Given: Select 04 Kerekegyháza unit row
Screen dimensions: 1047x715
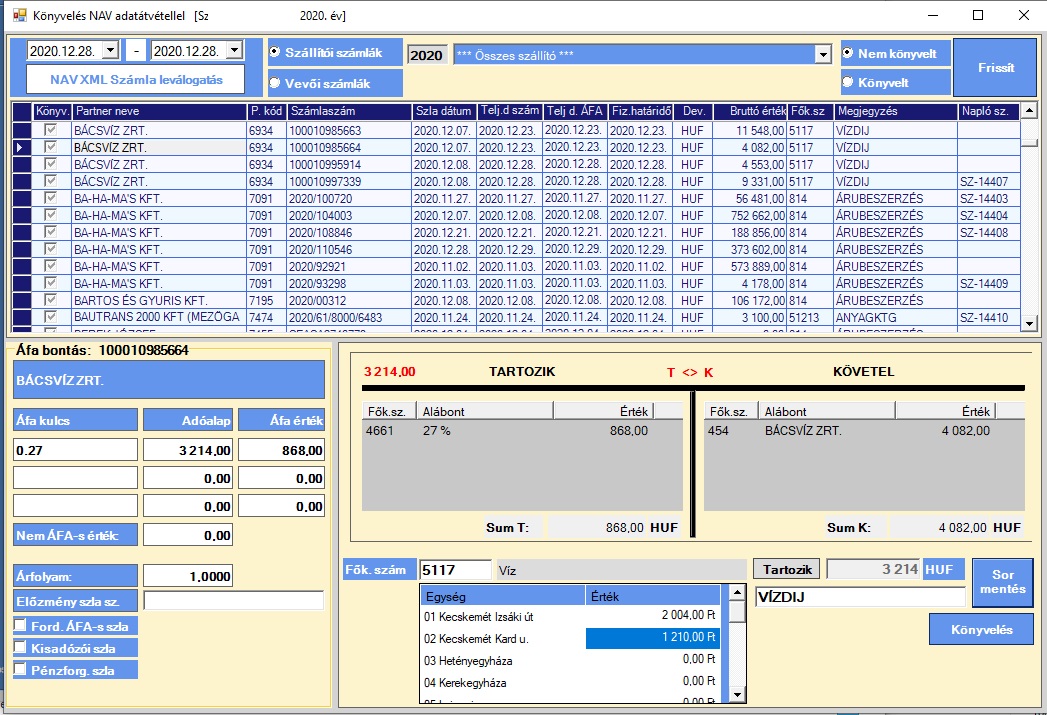Looking at the screenshot, I should (570, 682).
